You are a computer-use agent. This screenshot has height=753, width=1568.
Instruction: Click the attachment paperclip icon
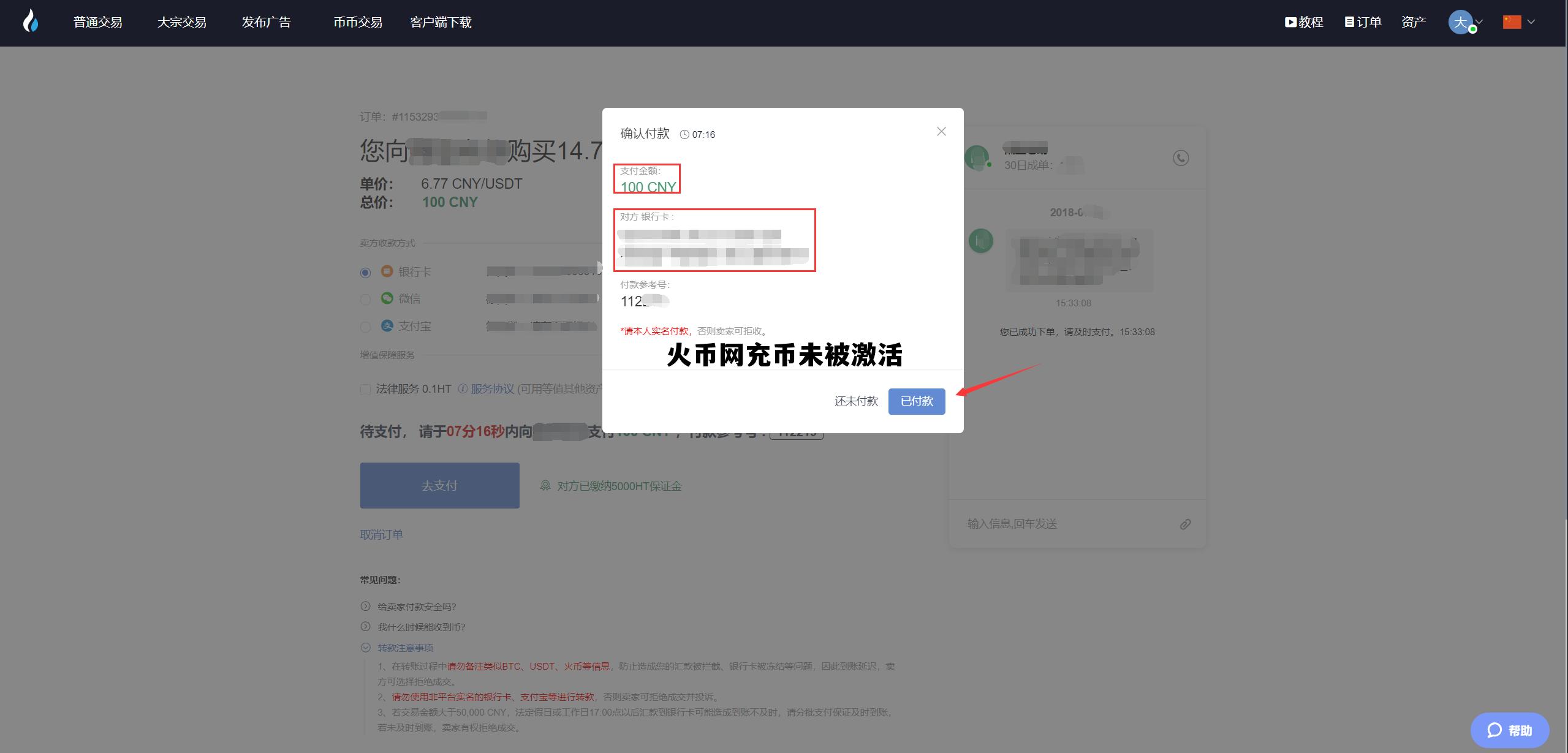(1186, 524)
